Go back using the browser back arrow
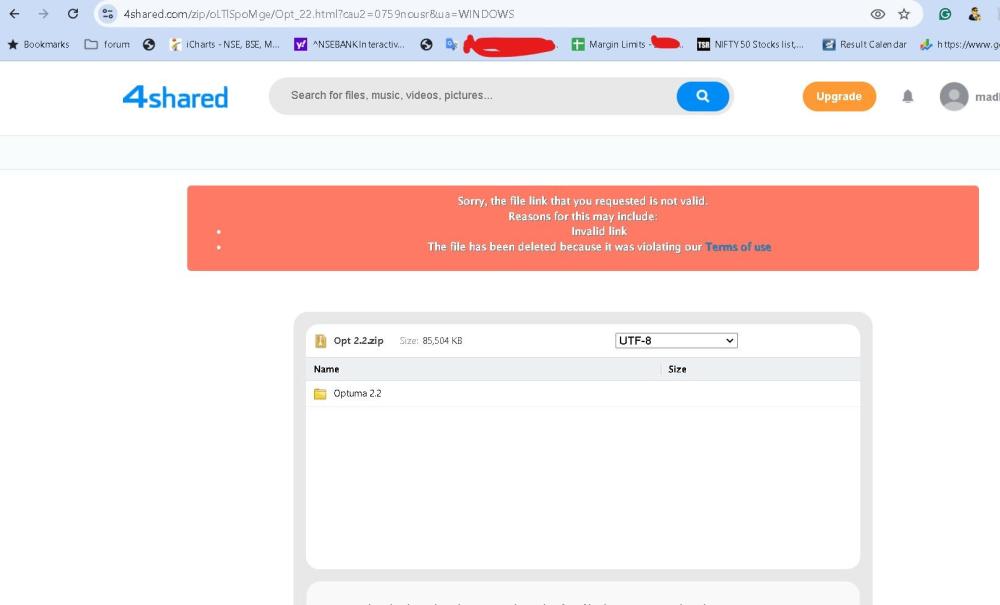 tap(14, 14)
